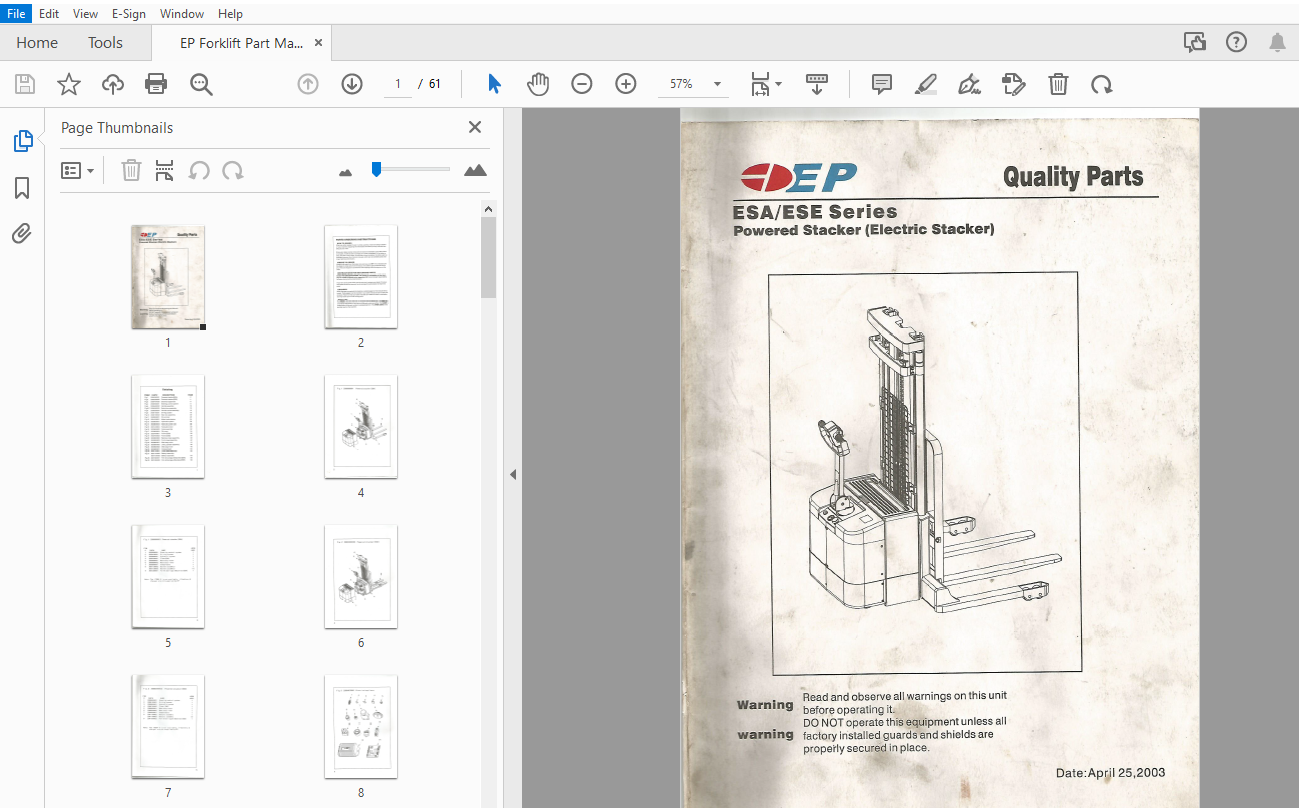This screenshot has width=1299, height=808.
Task: Add a sticky note comment
Action: 882,84
